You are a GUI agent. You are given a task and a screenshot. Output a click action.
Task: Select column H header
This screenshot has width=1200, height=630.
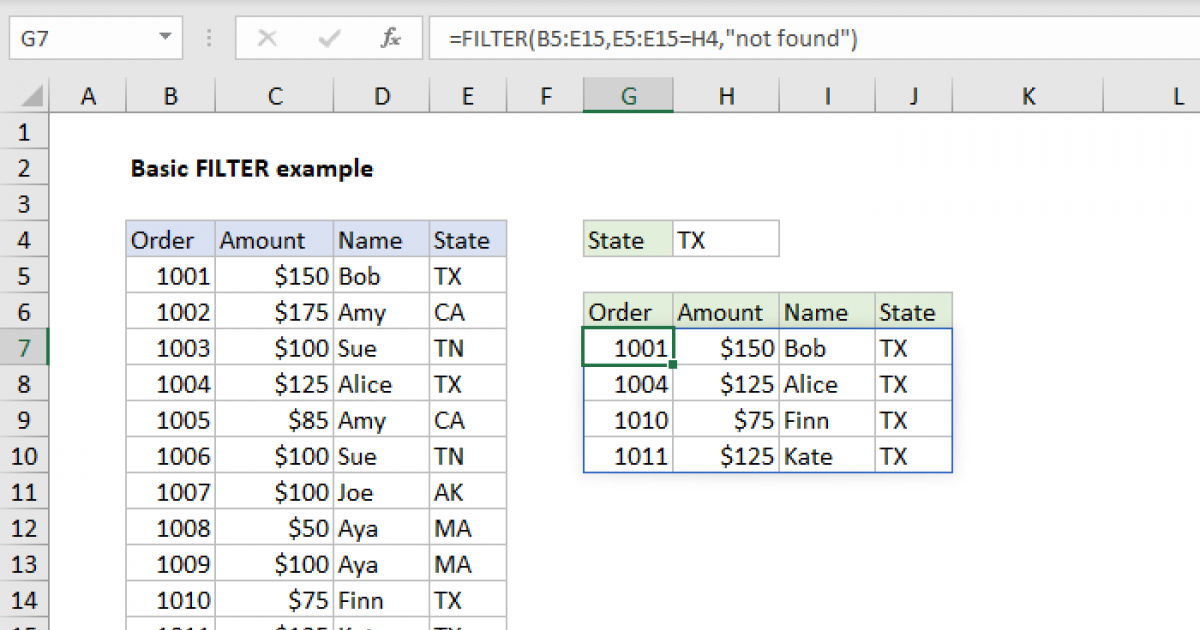[726, 96]
